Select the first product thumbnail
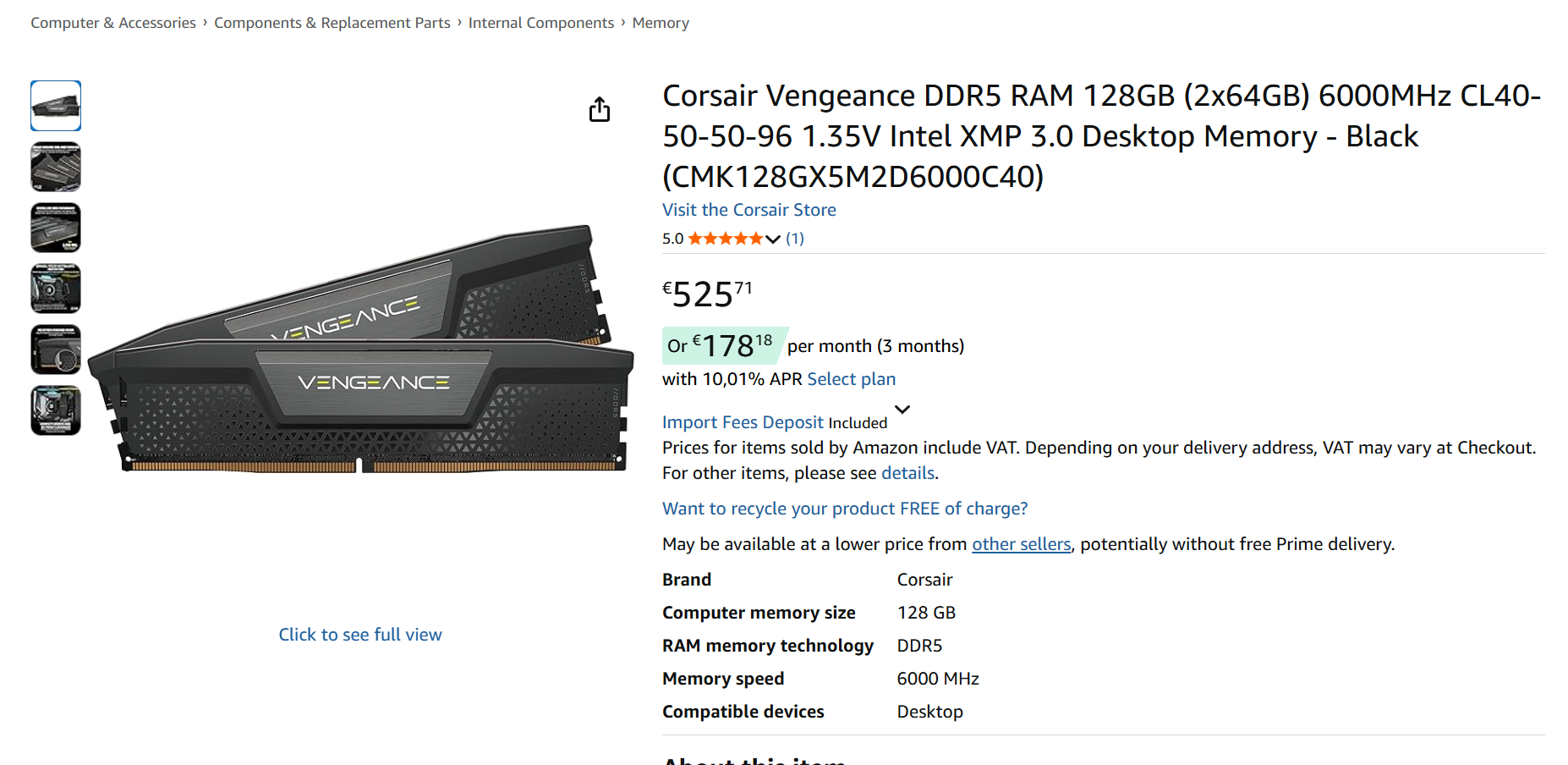 pos(56,106)
